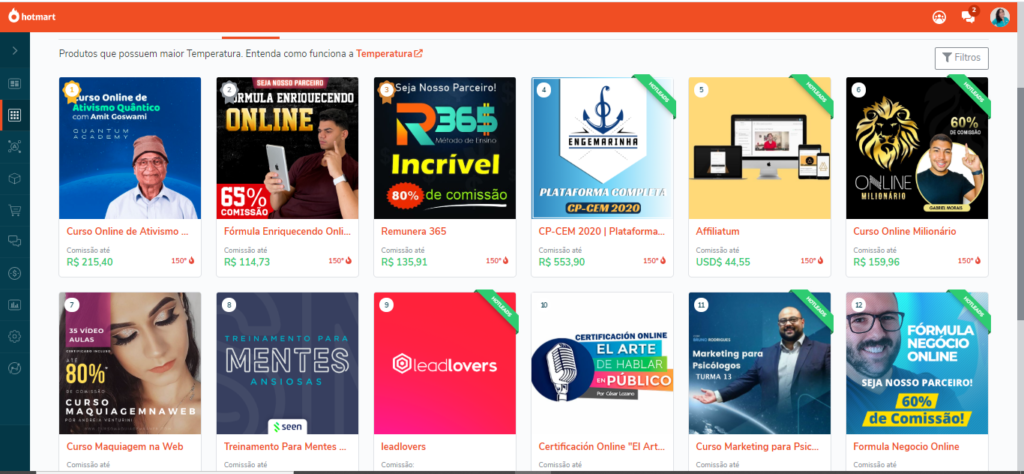Click the 'Remunera 365' title
This screenshot has height=474, width=1024.
[x=413, y=231]
